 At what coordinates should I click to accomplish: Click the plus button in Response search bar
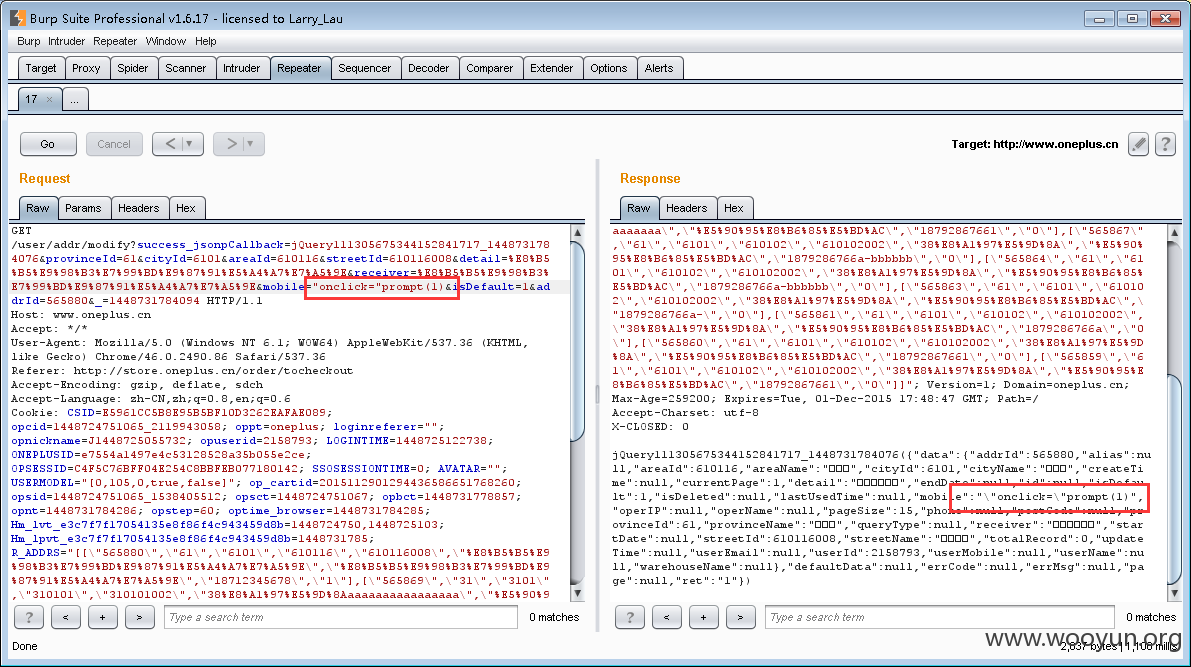coord(703,617)
